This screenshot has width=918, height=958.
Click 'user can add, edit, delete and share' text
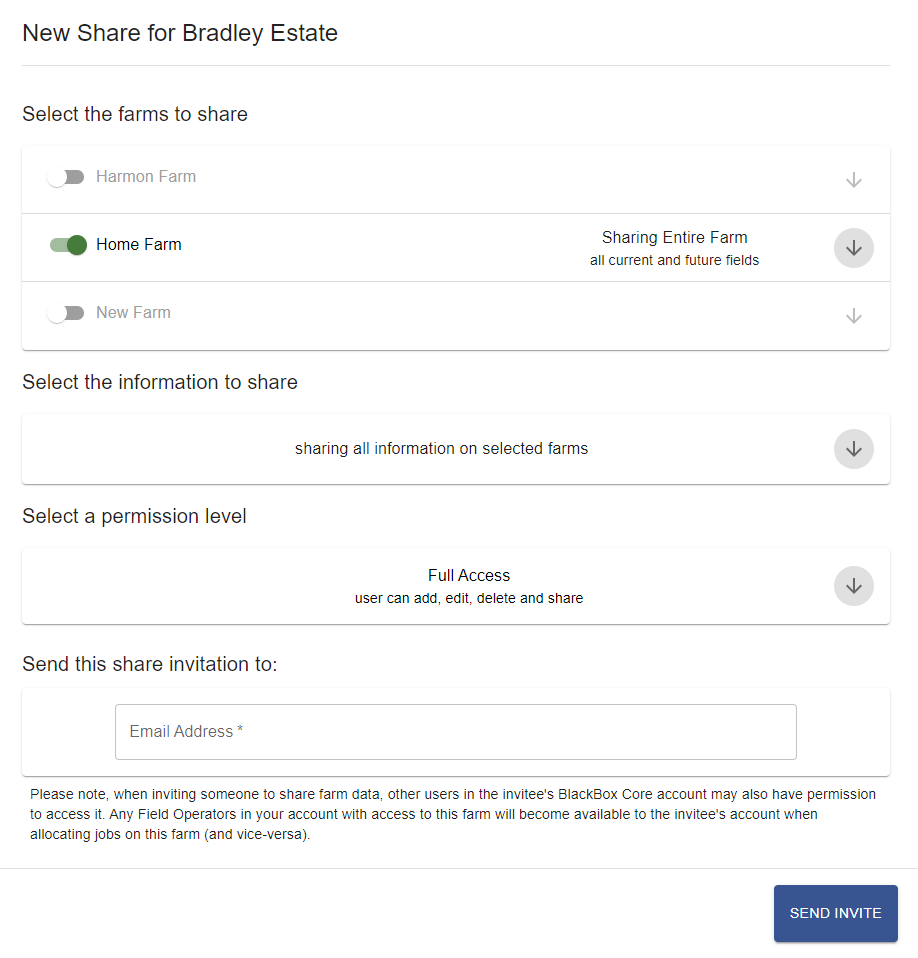[x=468, y=598]
